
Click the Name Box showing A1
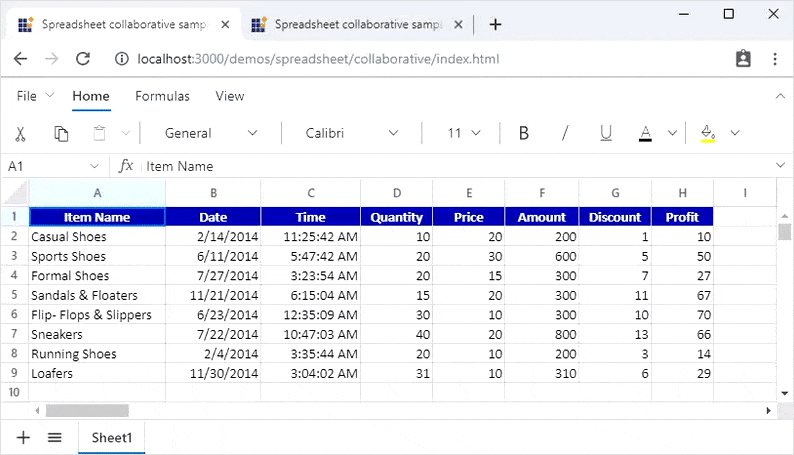click(45, 166)
